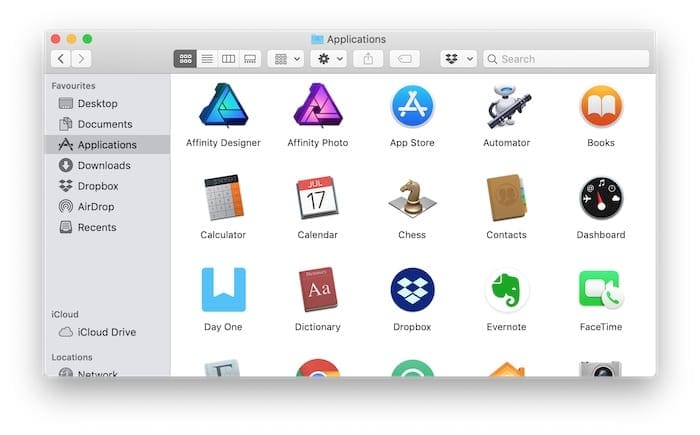700x435 pixels.
Task: Select the Chess app icon
Action: point(412,198)
